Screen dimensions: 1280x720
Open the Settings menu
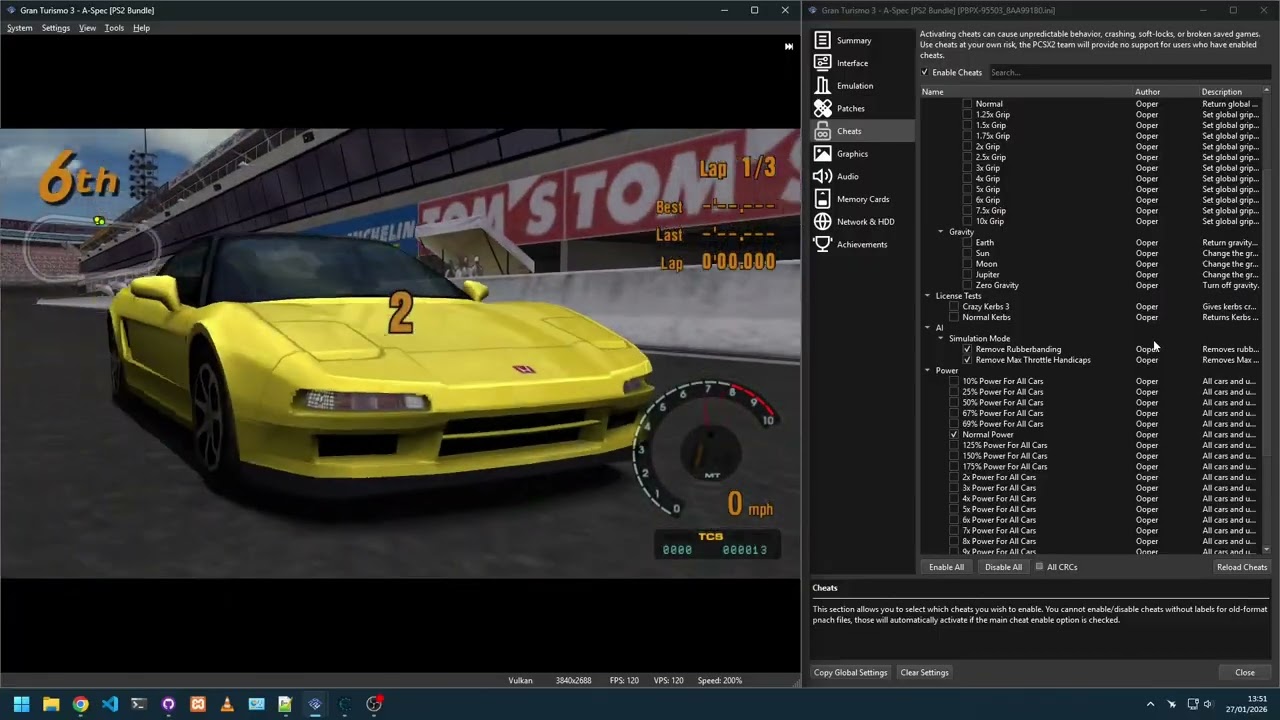56,28
